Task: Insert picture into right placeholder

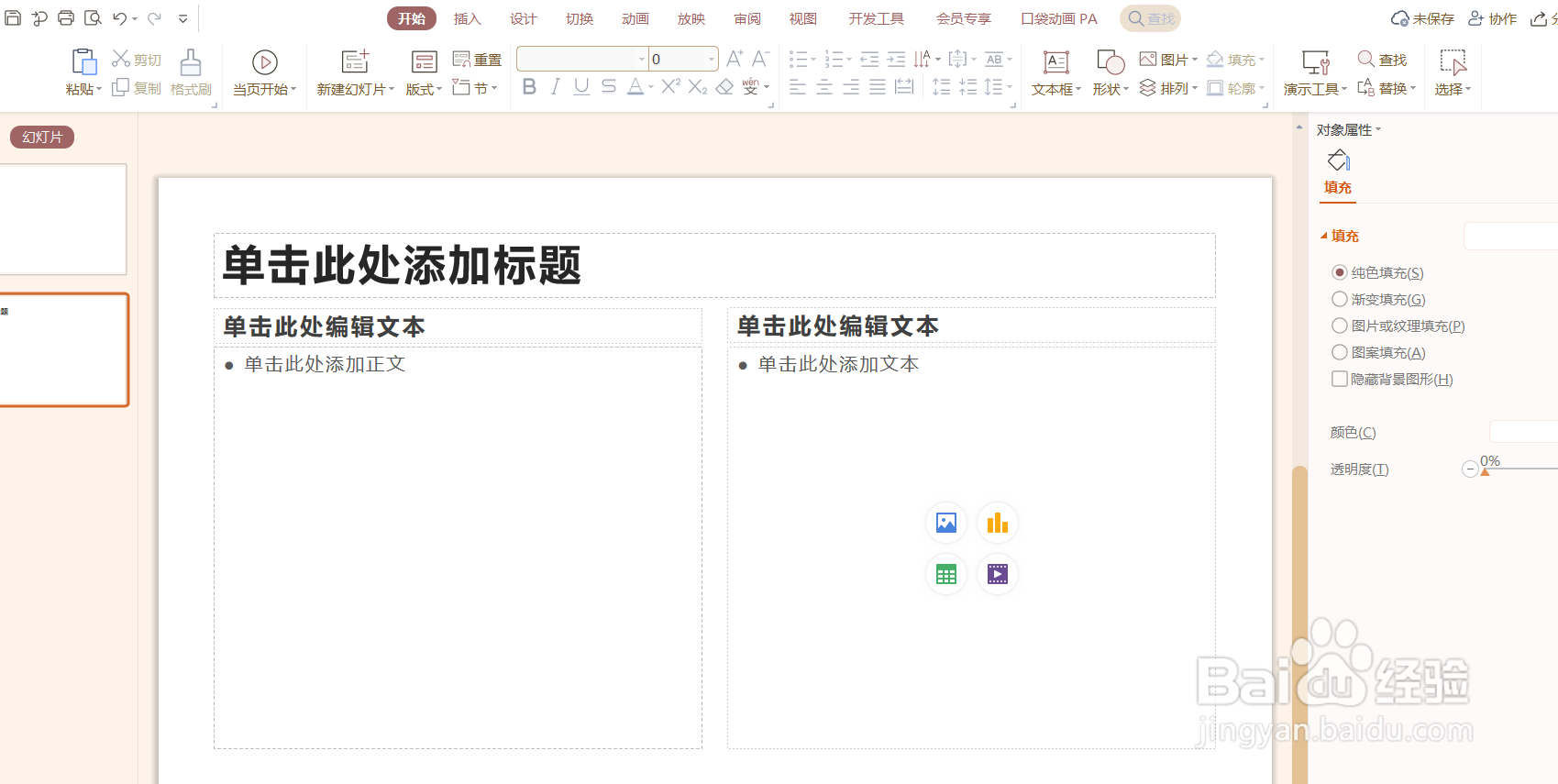Action: 946,523
